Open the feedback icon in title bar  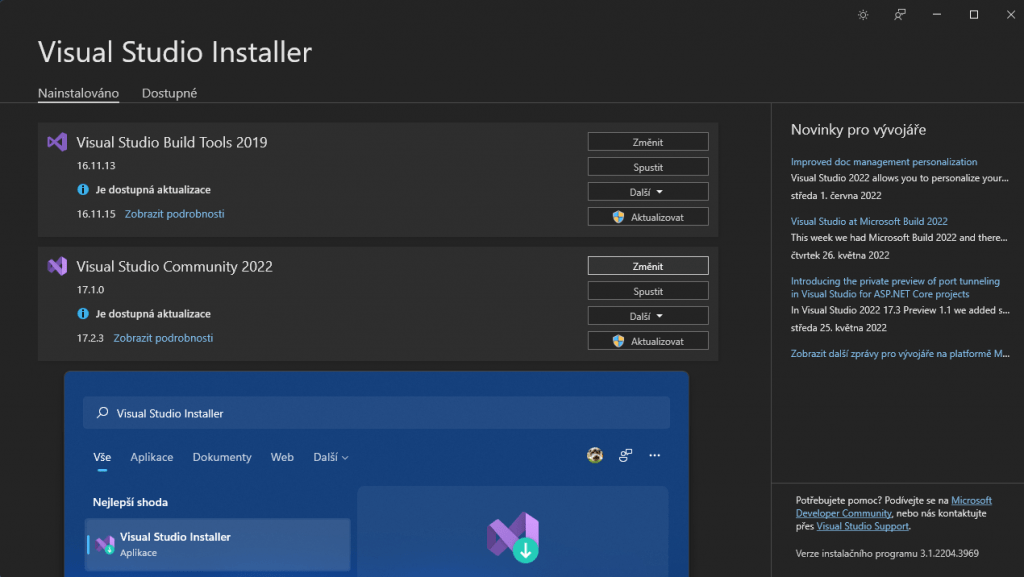[x=899, y=14]
